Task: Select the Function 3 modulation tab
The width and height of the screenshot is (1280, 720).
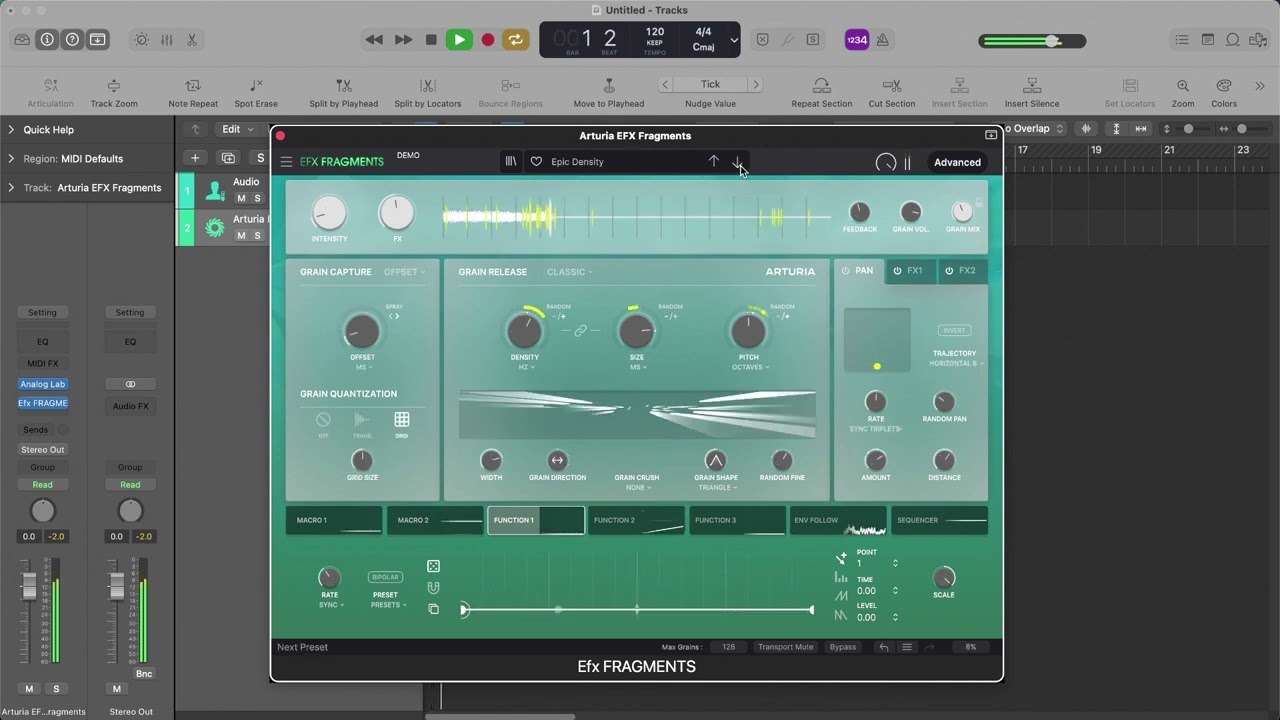Action: click(x=737, y=520)
